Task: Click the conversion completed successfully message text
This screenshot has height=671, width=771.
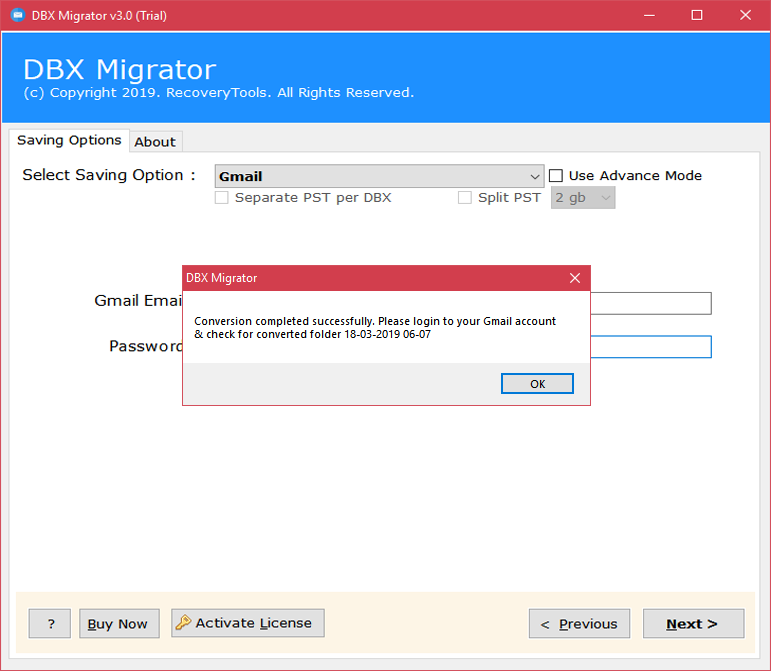Action: (x=375, y=328)
